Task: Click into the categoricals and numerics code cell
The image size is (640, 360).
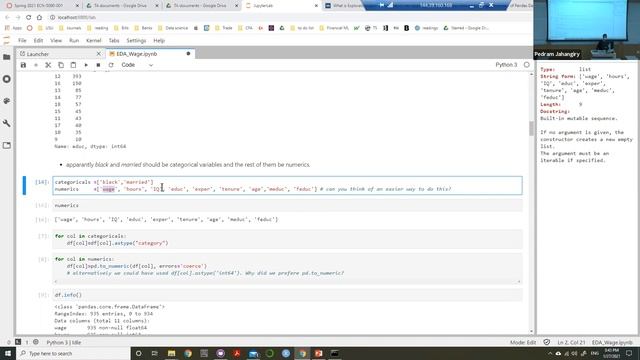Action: [x=287, y=185]
